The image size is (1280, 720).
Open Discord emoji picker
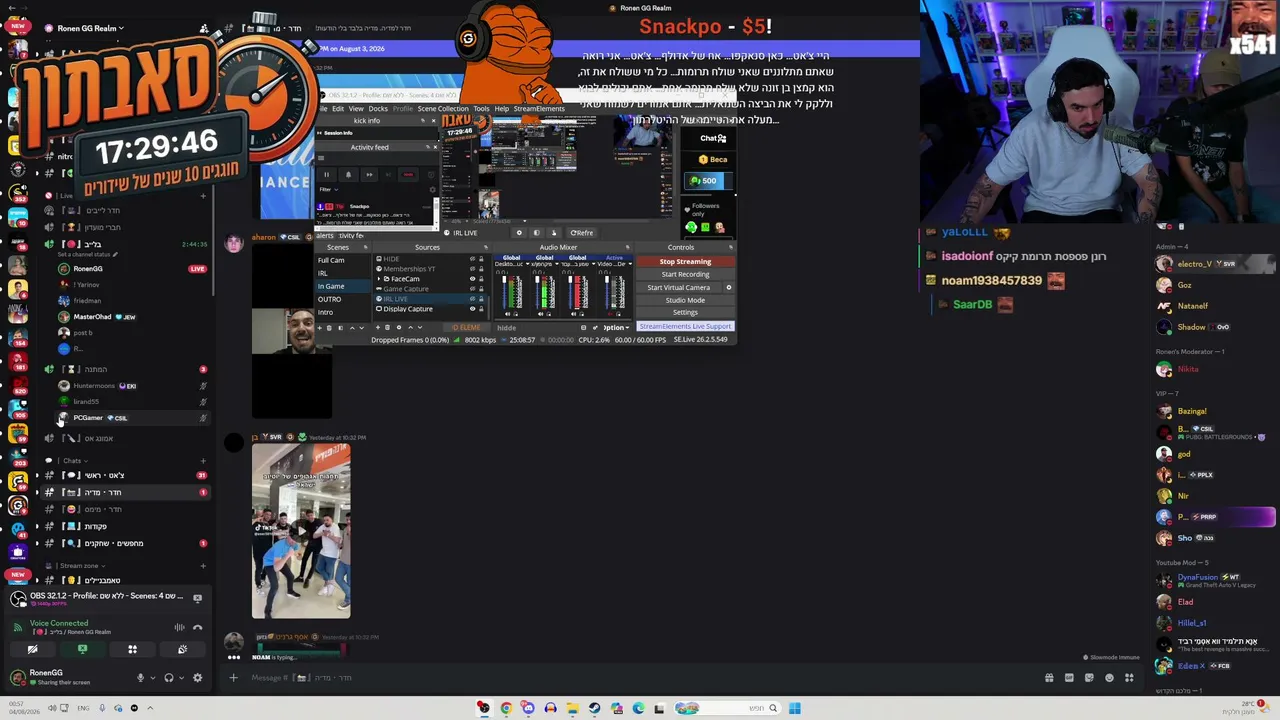1109,678
